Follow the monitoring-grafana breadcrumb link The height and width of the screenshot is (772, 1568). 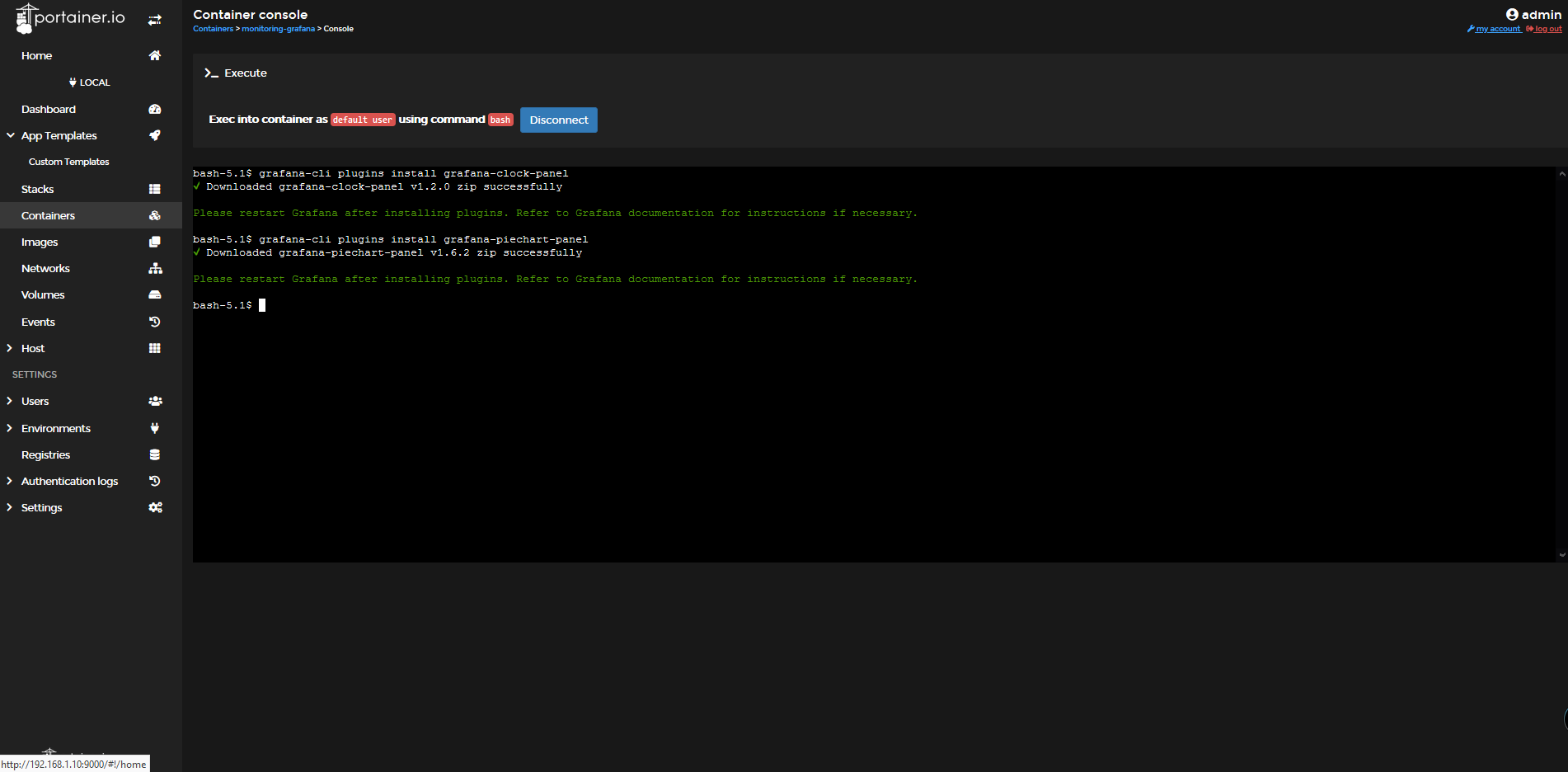(x=278, y=29)
